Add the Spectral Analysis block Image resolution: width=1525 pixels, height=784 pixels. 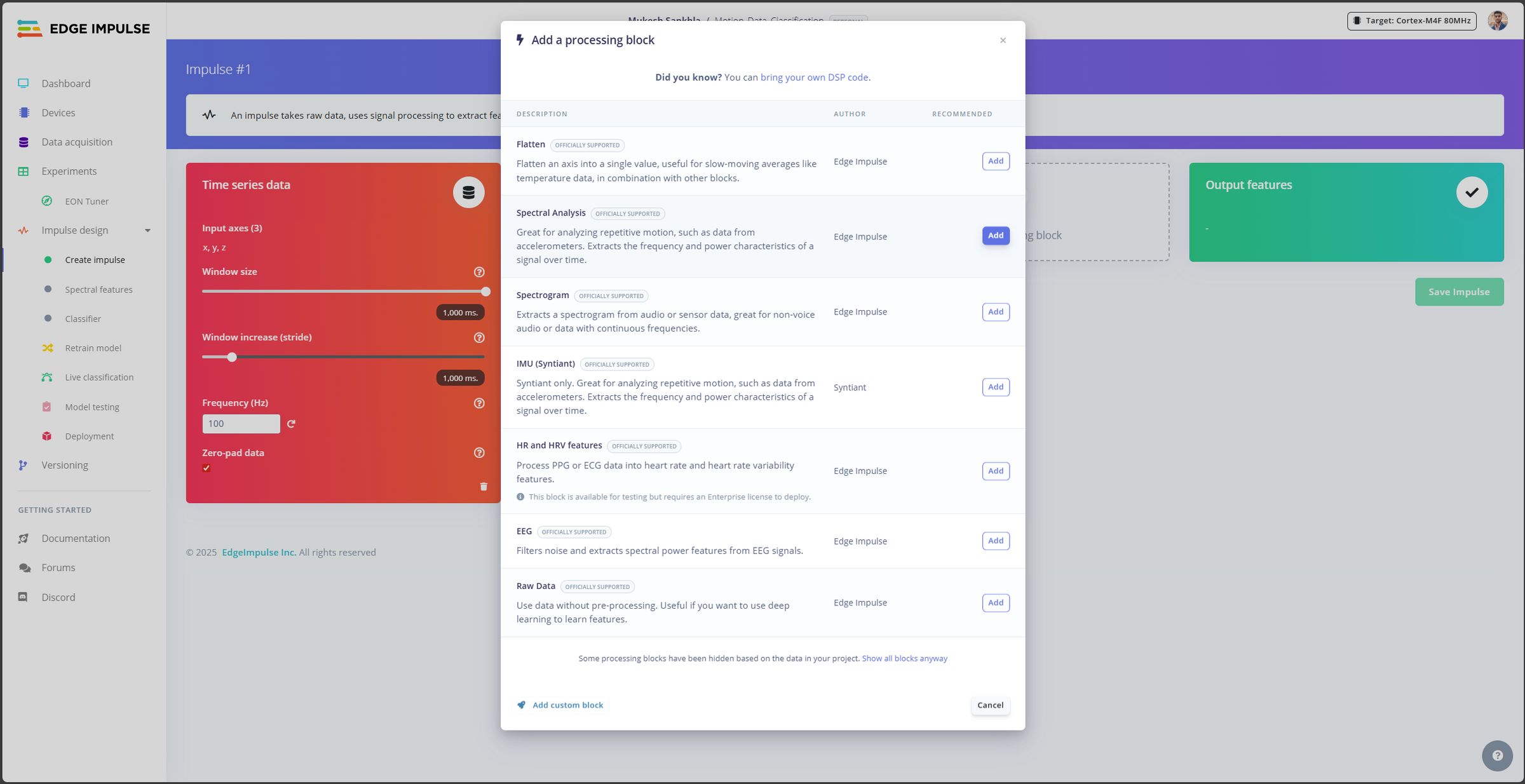(996, 236)
